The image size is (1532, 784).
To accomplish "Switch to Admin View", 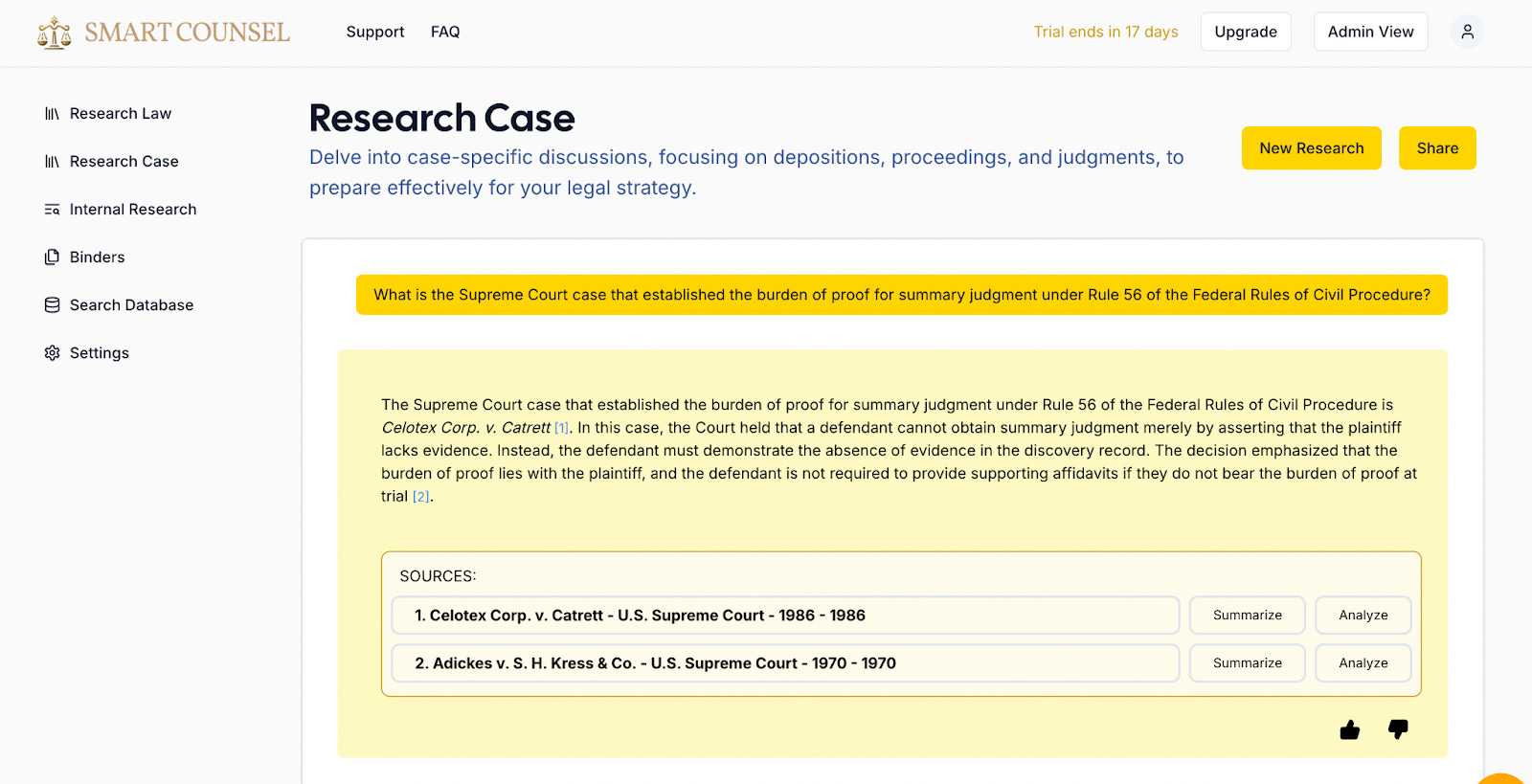I will pyautogui.click(x=1370, y=32).
